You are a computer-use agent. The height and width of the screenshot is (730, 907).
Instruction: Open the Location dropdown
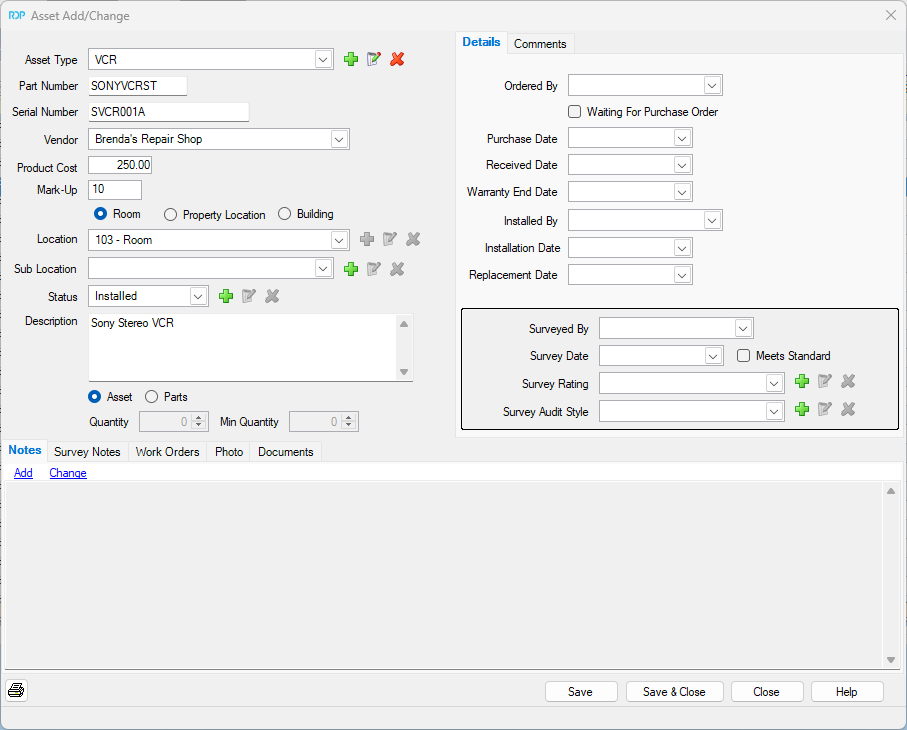340,240
